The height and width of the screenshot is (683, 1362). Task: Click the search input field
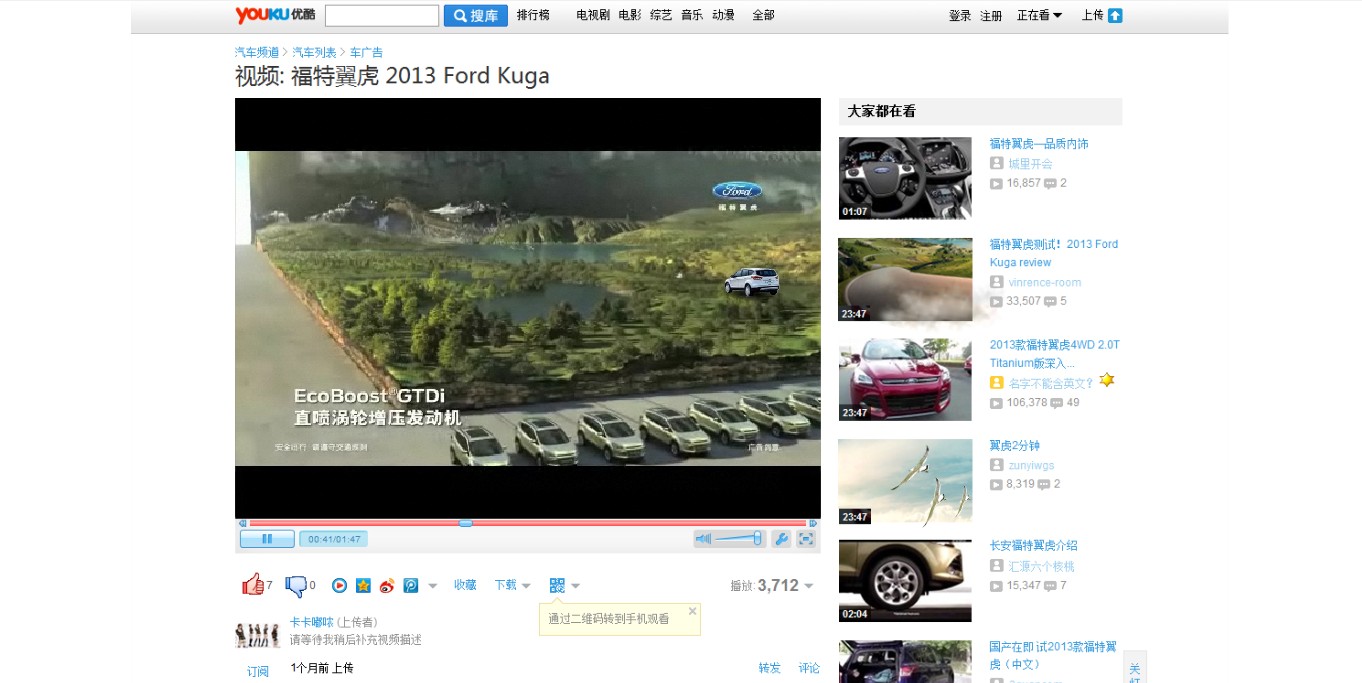point(382,15)
